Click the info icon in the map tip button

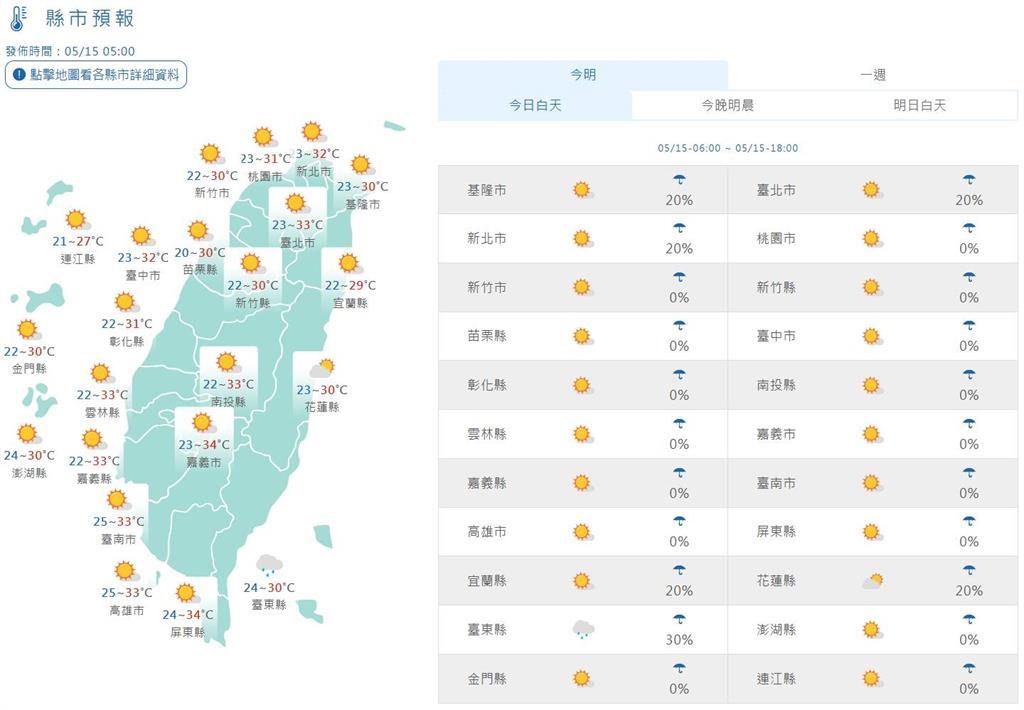18,72
